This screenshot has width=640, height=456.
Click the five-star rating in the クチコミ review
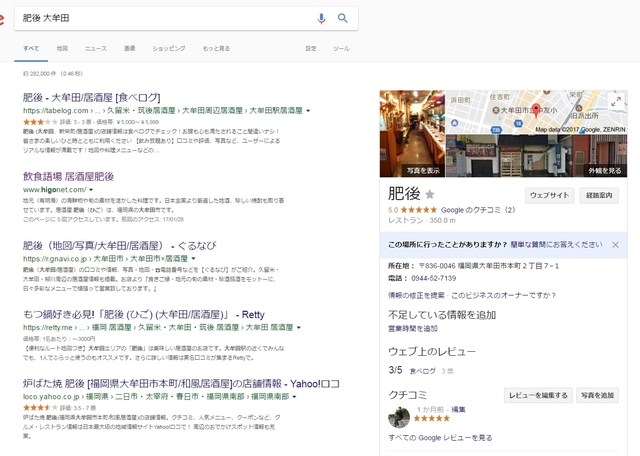(431, 418)
